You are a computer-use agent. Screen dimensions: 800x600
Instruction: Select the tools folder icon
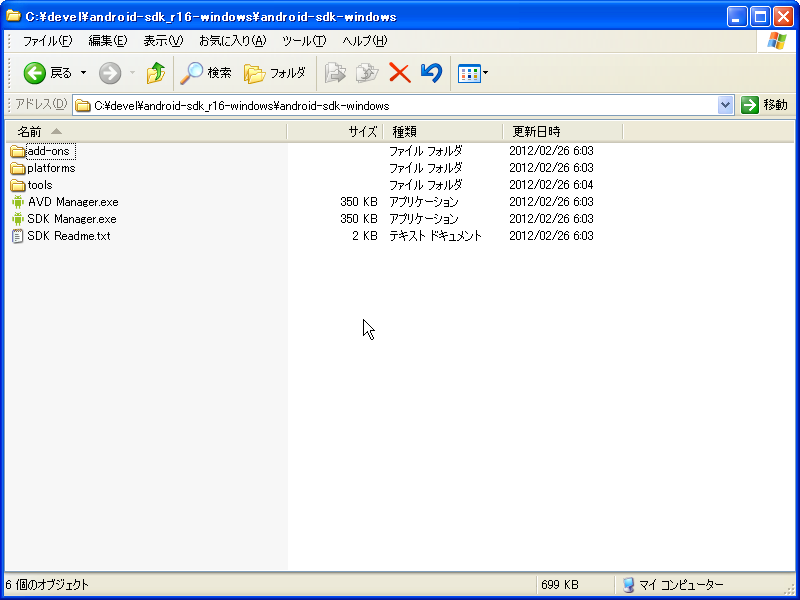click(x=18, y=185)
